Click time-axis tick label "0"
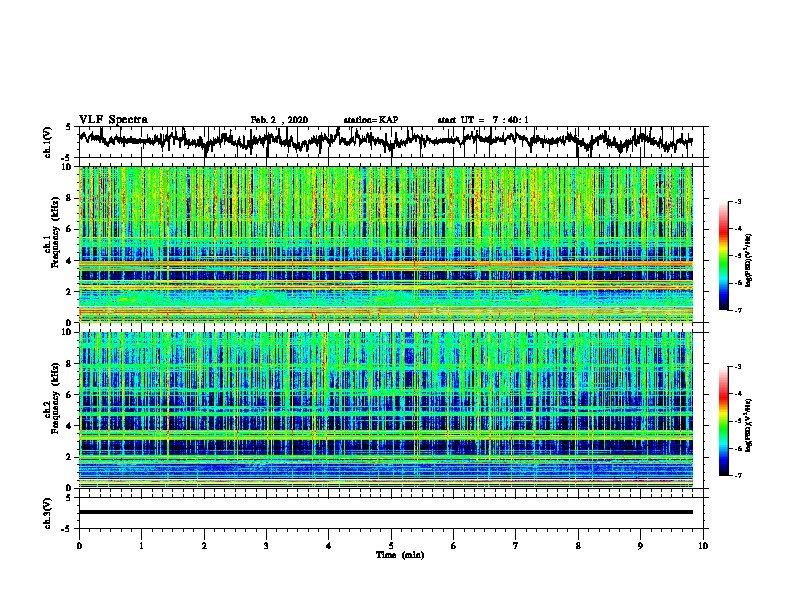The height and width of the screenshot is (612, 792). click(x=79, y=546)
